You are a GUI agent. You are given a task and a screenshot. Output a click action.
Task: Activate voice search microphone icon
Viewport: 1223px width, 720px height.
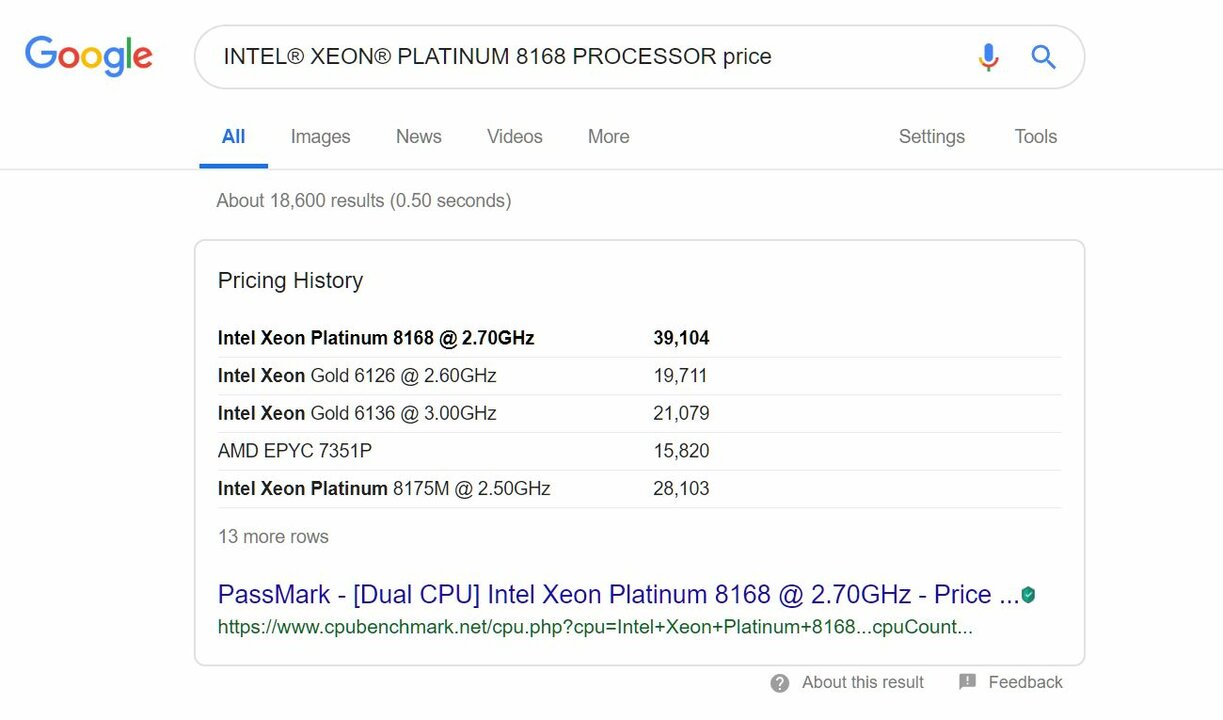(988, 57)
